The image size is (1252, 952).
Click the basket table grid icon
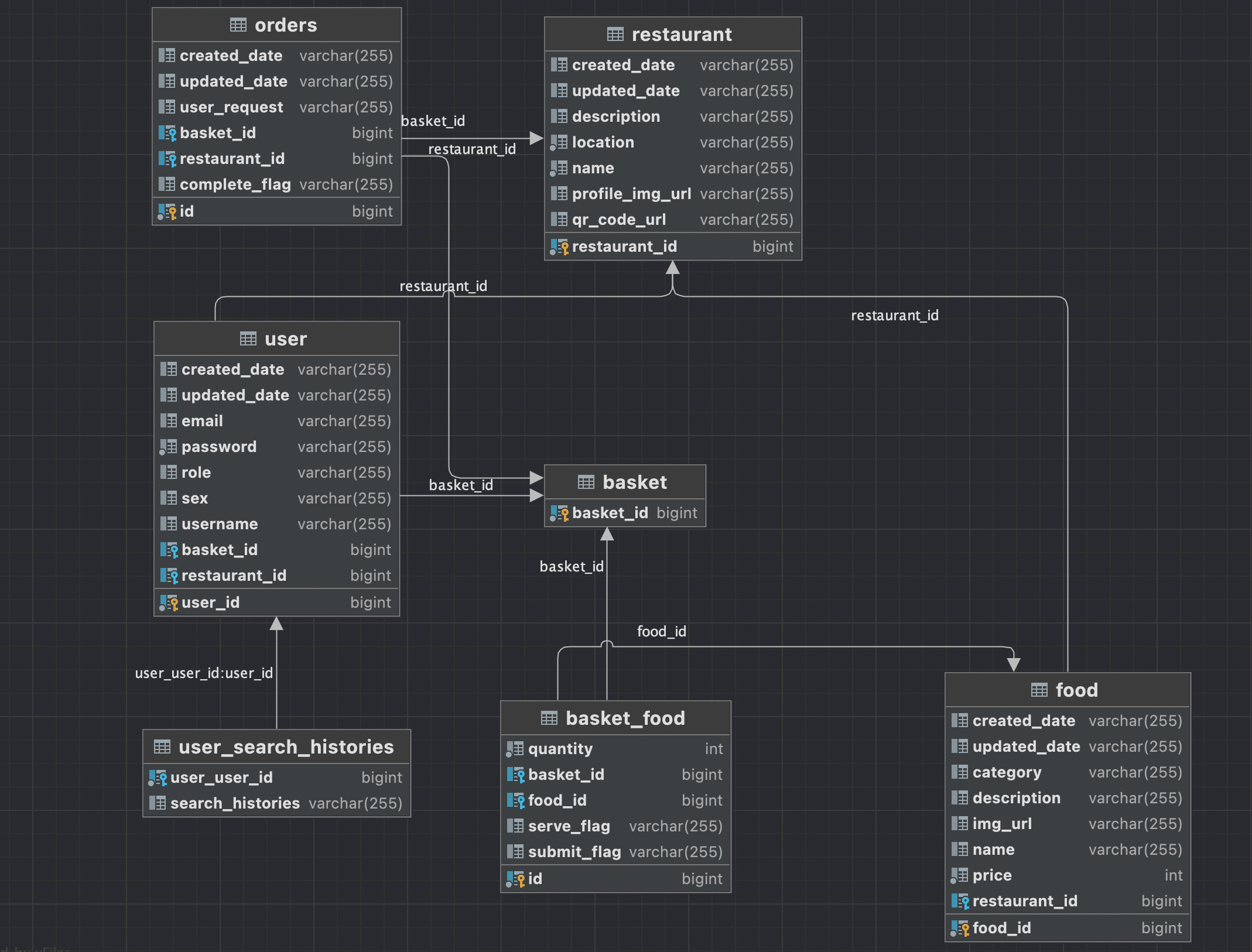[586, 482]
